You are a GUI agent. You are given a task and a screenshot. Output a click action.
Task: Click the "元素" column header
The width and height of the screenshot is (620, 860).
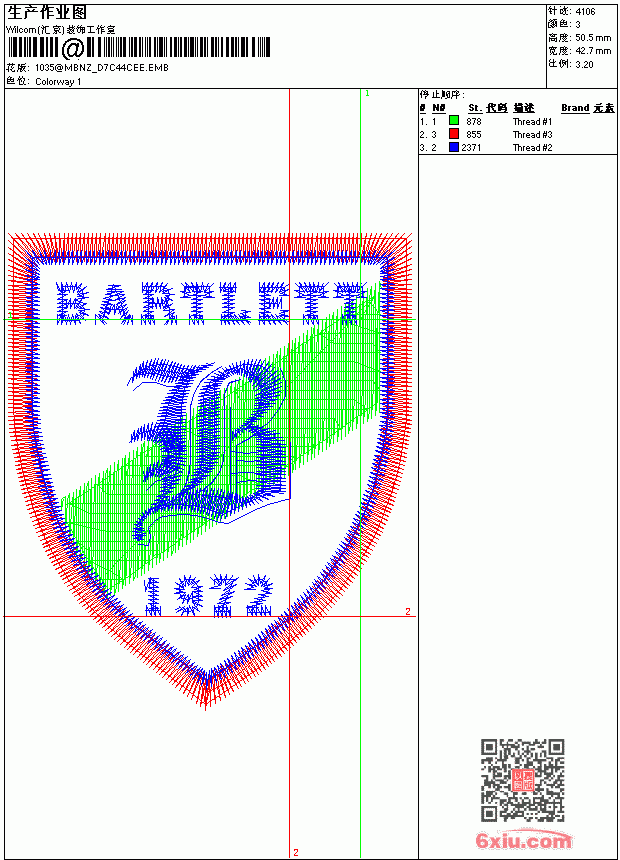tap(604, 108)
